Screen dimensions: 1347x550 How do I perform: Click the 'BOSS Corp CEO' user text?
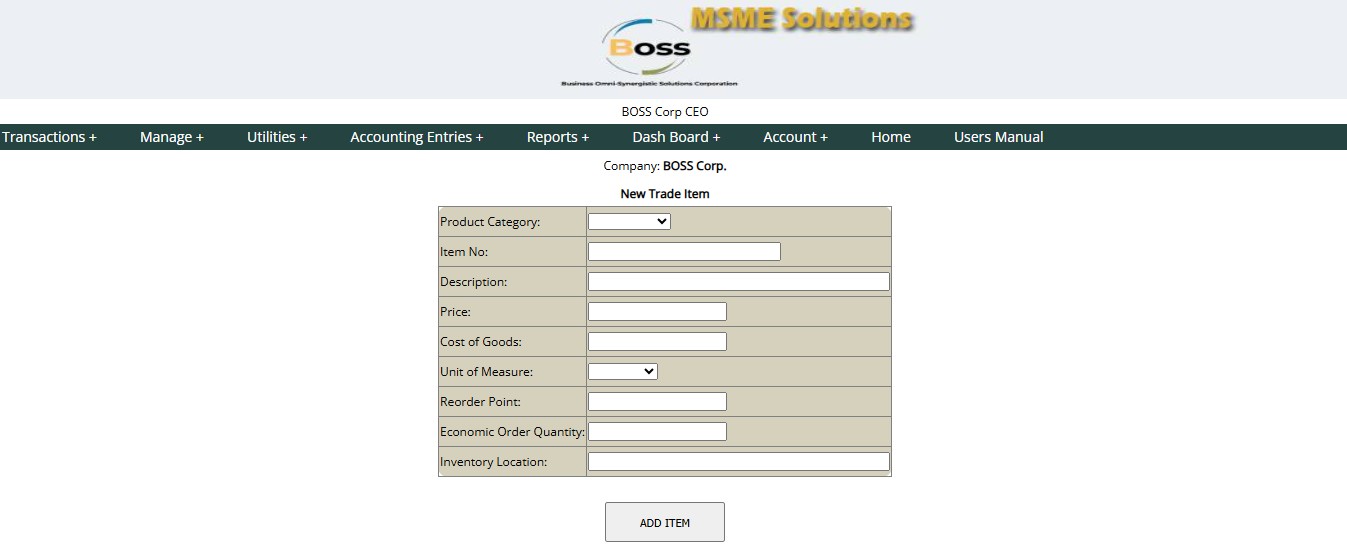(x=665, y=112)
